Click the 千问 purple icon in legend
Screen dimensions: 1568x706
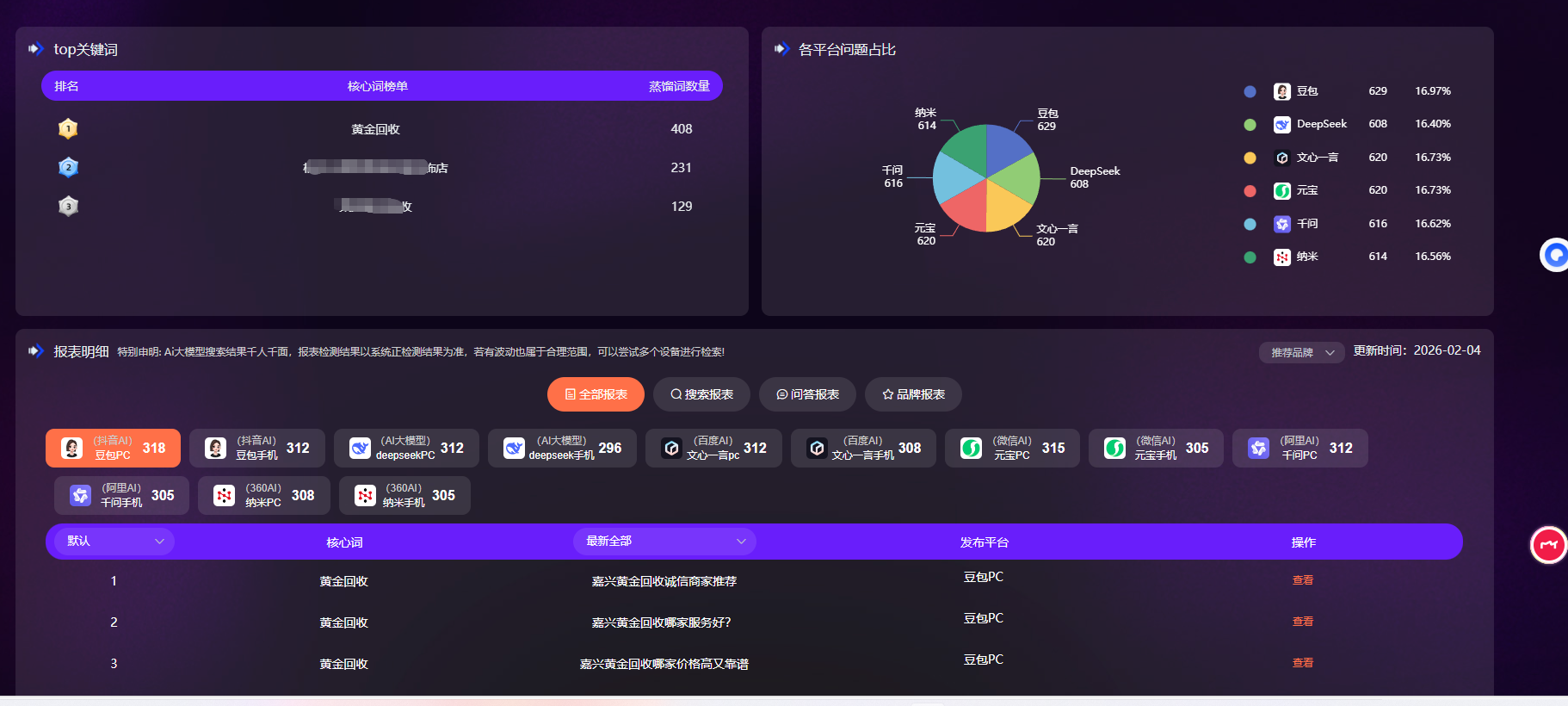(x=1282, y=224)
